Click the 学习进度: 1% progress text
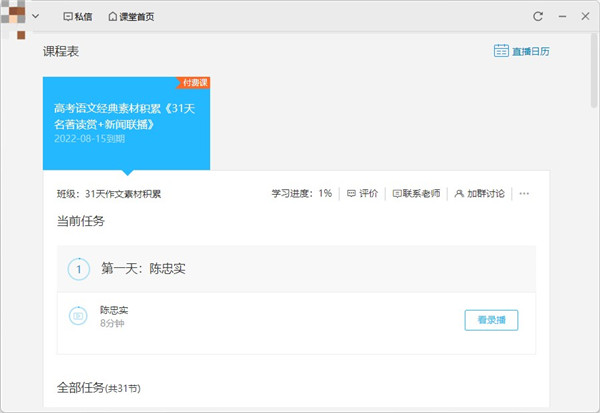 302,193
